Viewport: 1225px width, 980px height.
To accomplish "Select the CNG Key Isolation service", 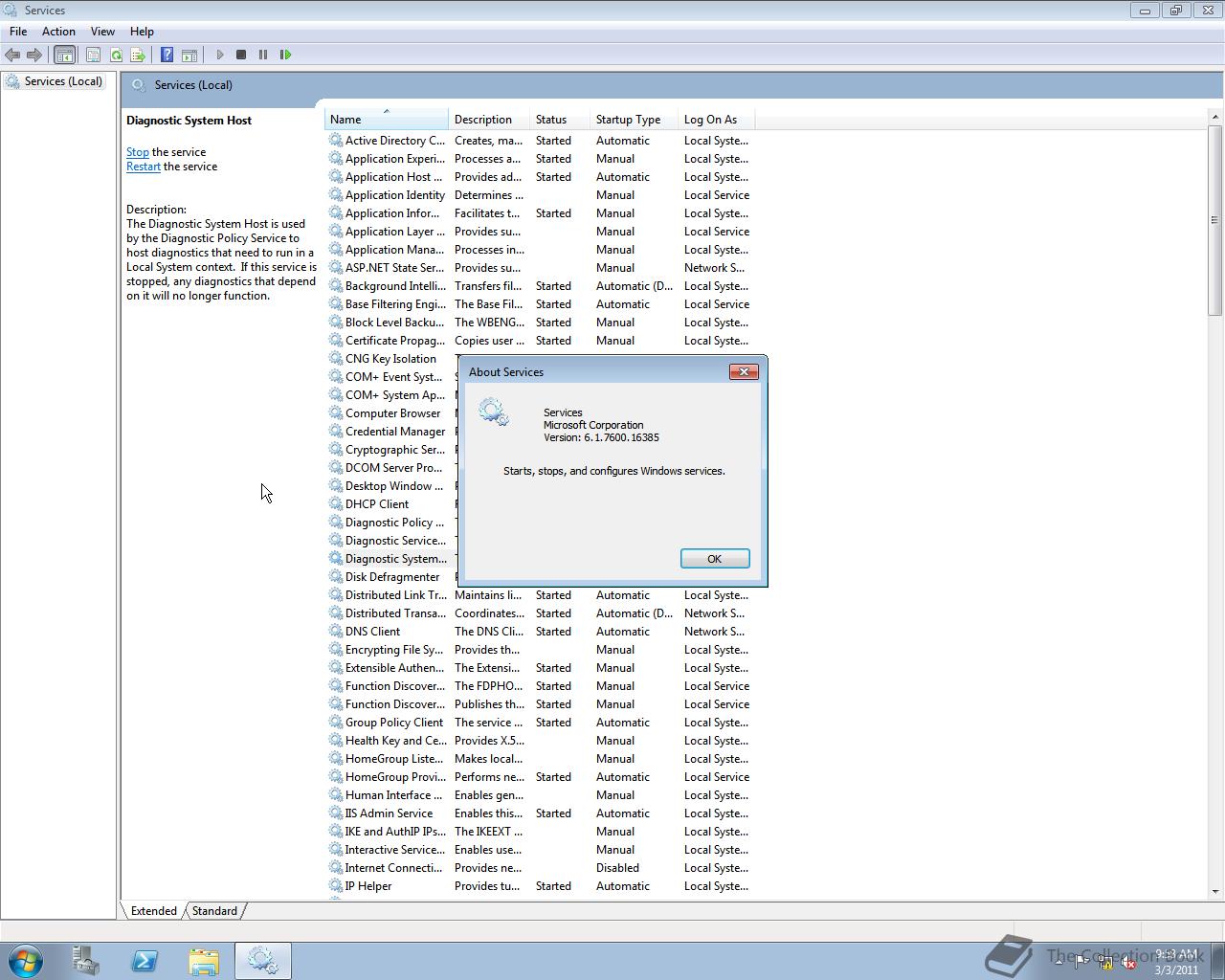I will (390, 359).
